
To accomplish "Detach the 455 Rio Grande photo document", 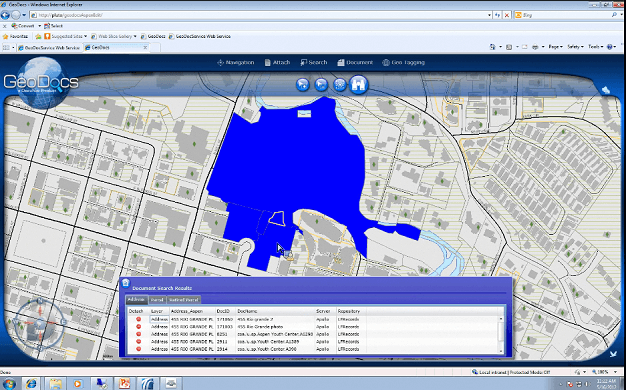I will (x=139, y=327).
